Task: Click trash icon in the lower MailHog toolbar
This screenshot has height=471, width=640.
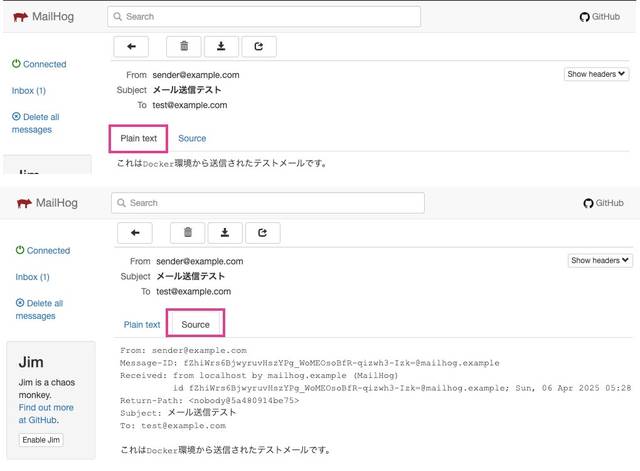Action: pyautogui.click(x=188, y=233)
